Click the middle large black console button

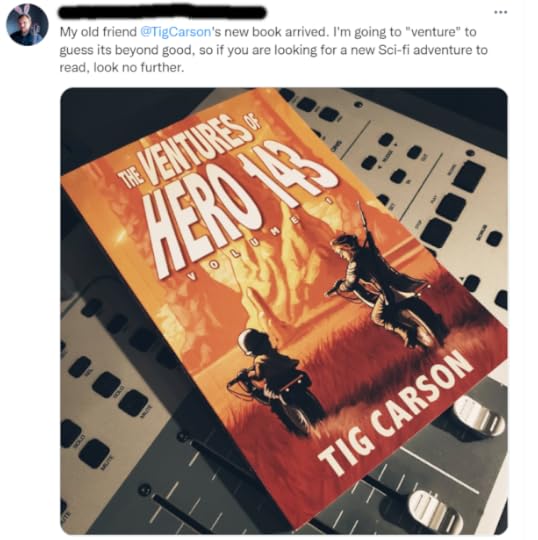[x=451, y=207]
